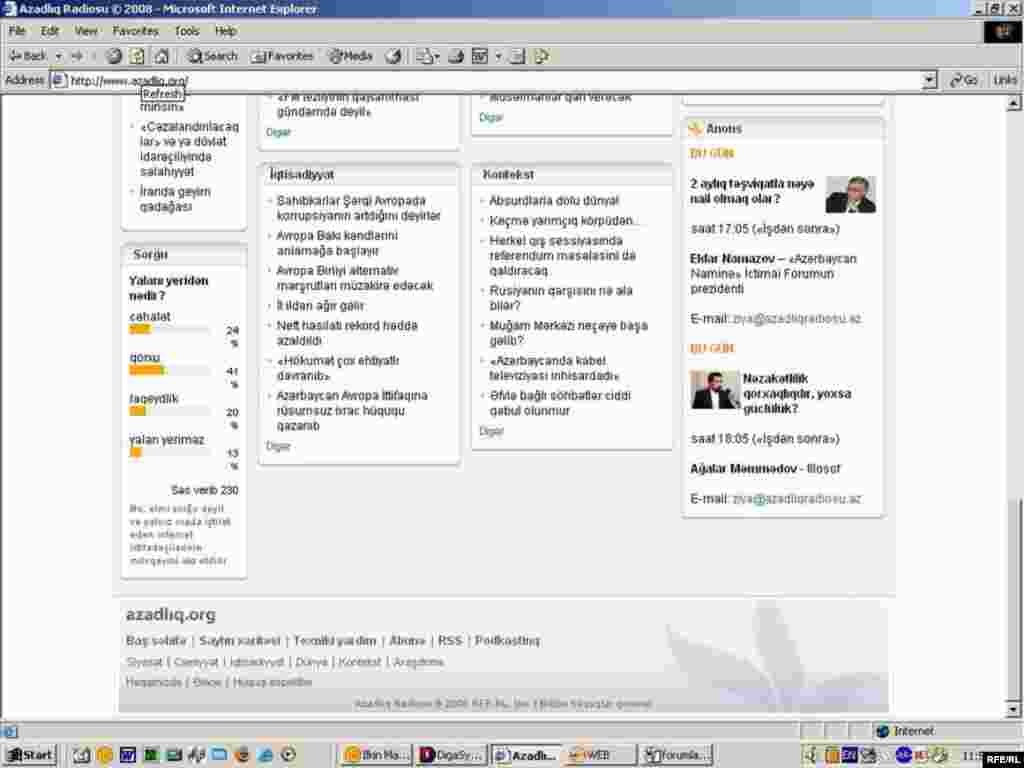Open the Search panel
This screenshot has height=768, width=1024.
(211, 56)
